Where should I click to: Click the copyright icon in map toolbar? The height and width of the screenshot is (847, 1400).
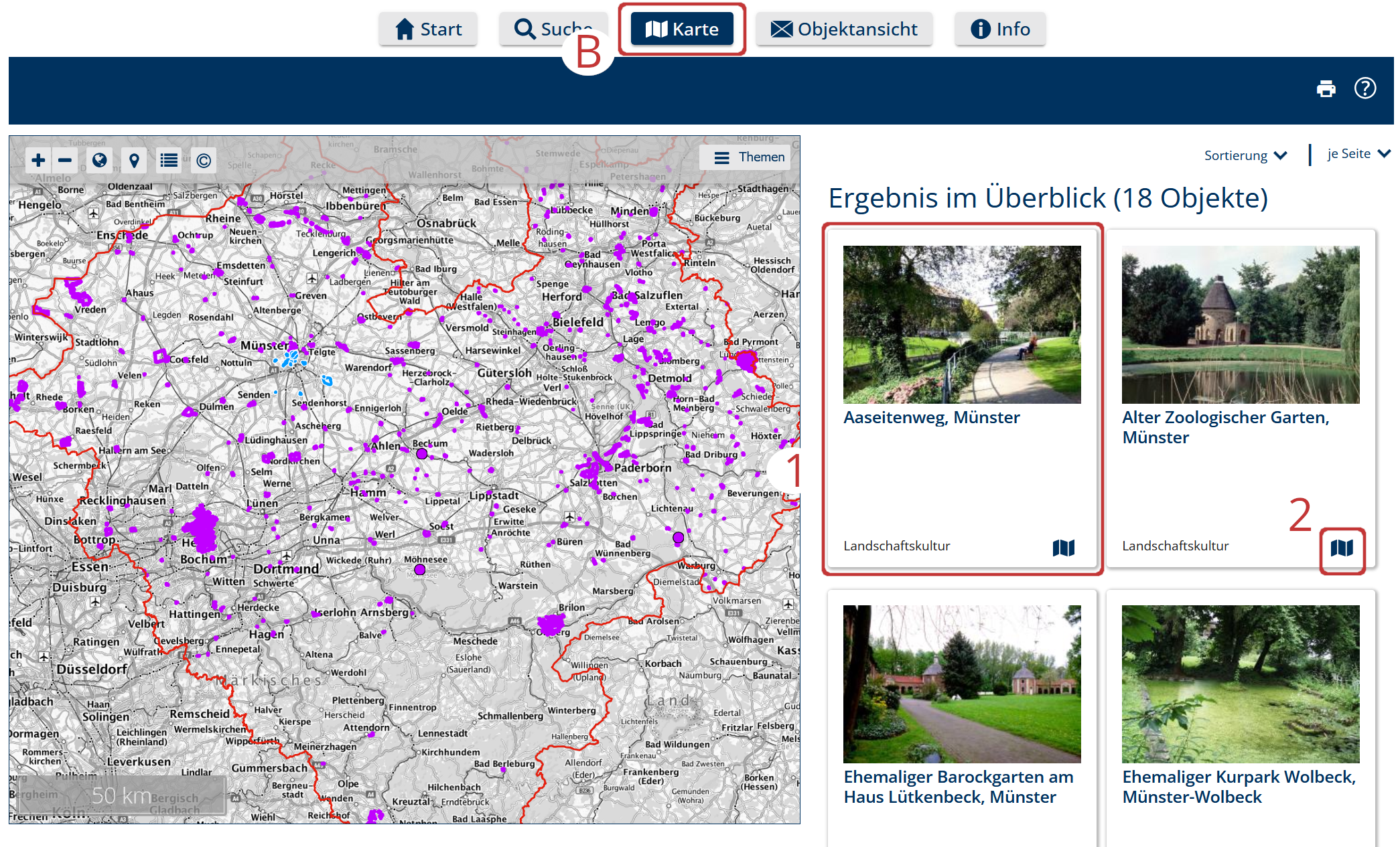[x=204, y=160]
